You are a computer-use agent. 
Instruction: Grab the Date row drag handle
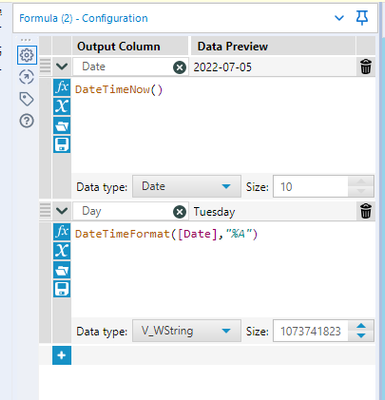(45, 66)
